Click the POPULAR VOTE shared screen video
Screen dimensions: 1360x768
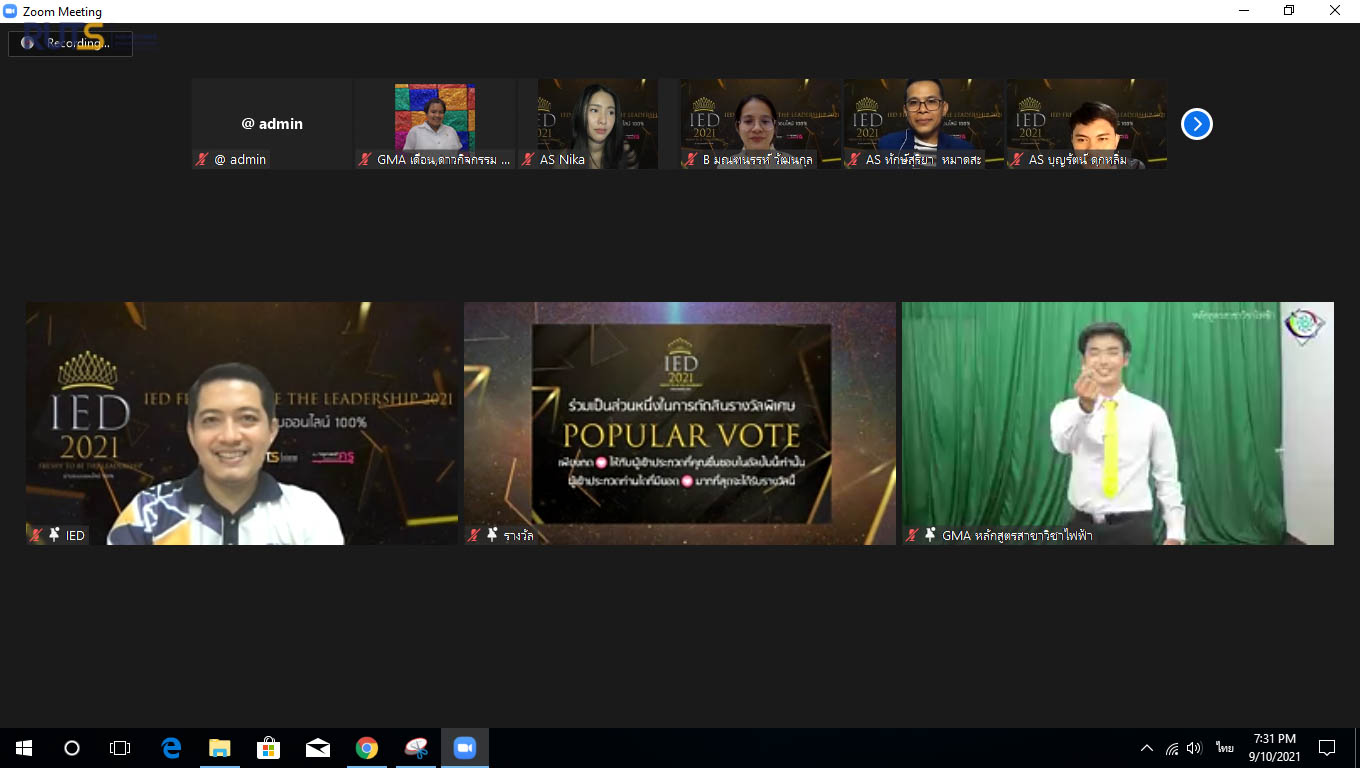[x=680, y=423]
